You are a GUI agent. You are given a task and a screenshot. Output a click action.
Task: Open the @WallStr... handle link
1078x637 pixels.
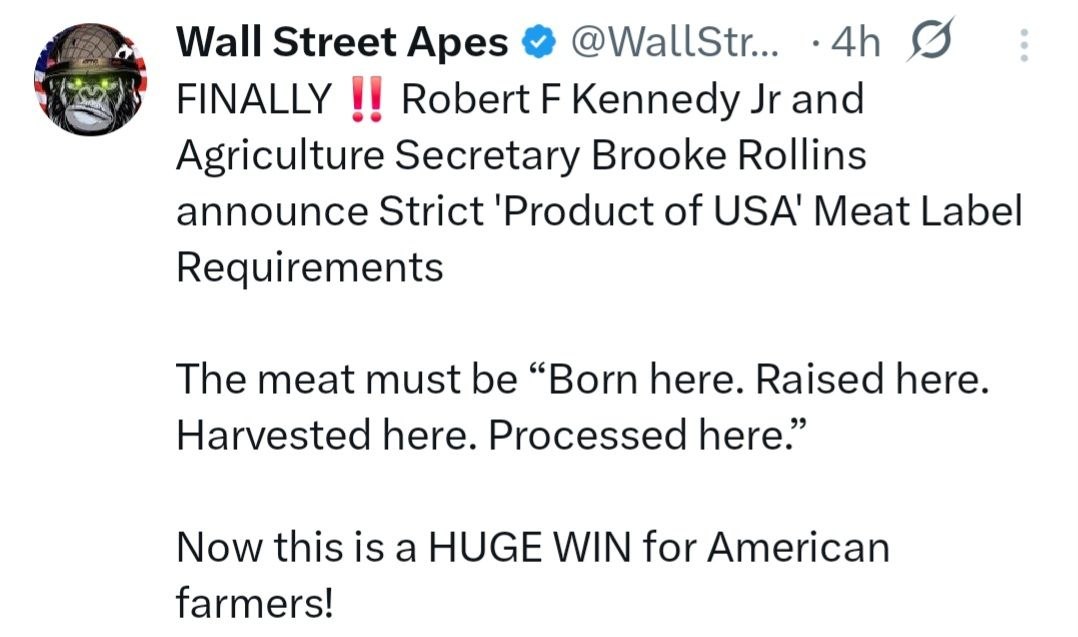[675, 41]
